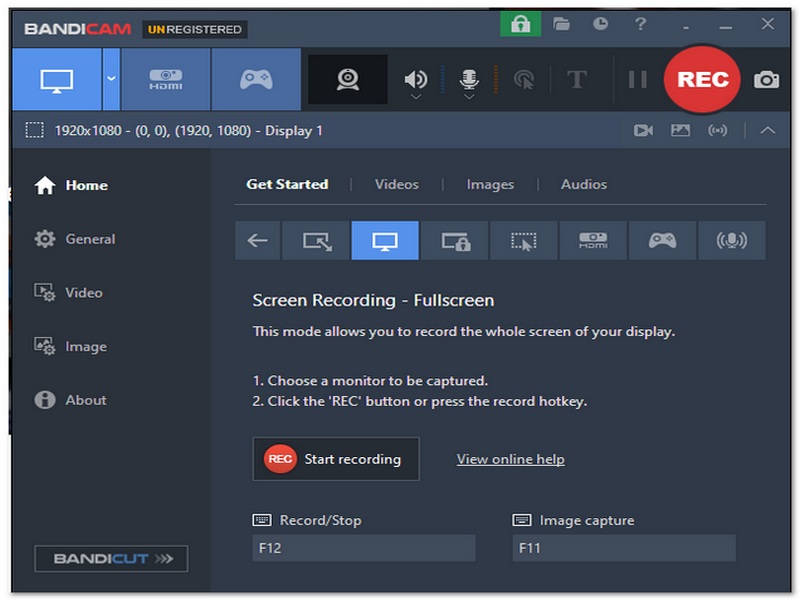Image resolution: width=800 pixels, height=600 pixels.
Task: Switch to the Audios tab
Action: coord(584,184)
